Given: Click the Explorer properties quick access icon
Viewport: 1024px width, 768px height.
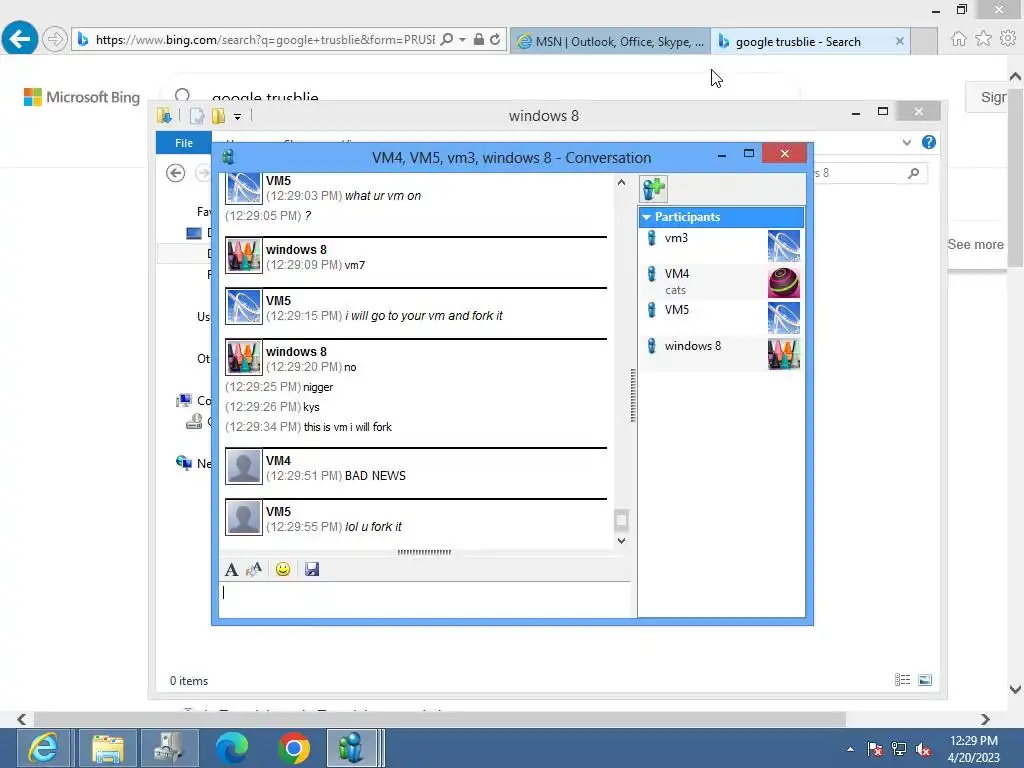Looking at the screenshot, I should pos(196,116).
